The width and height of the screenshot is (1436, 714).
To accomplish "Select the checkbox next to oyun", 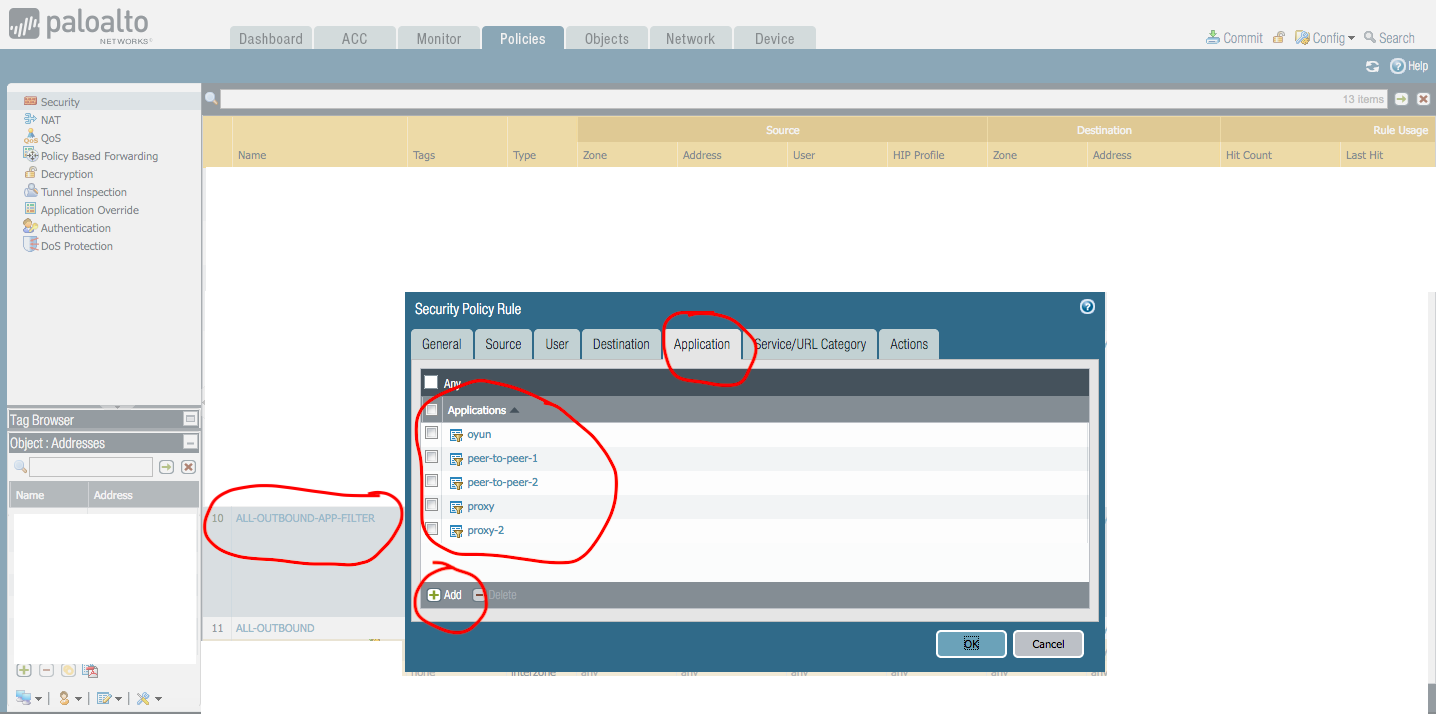I will pyautogui.click(x=431, y=433).
